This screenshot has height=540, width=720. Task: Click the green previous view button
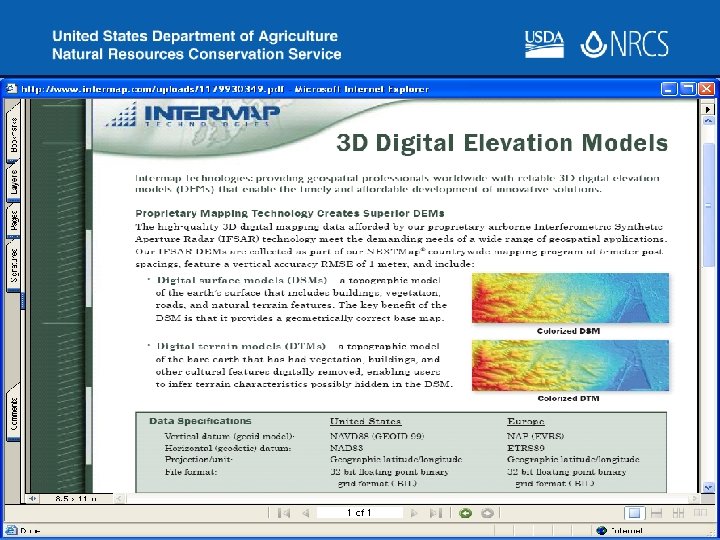click(x=466, y=513)
